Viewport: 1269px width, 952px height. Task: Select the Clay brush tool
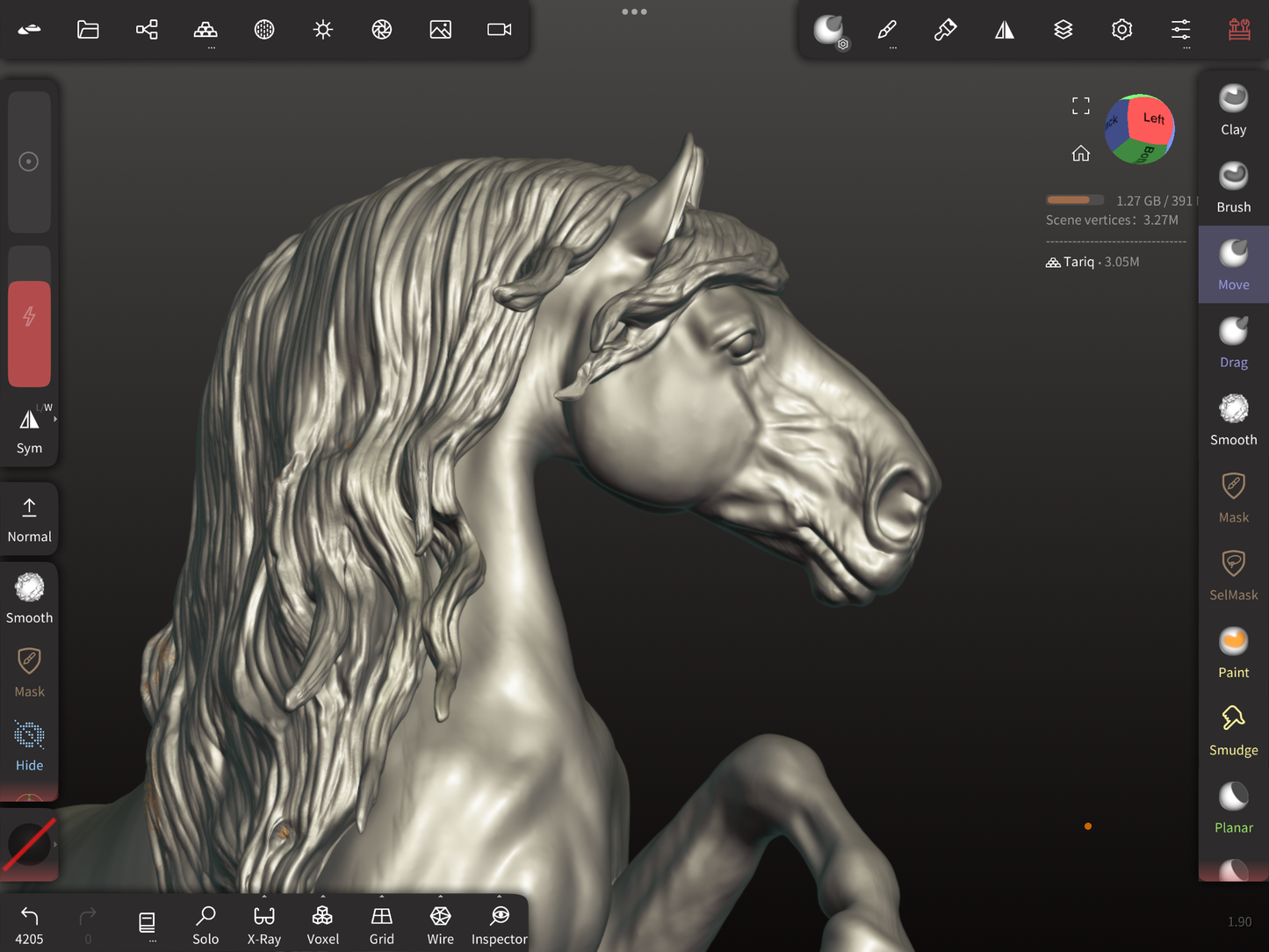coord(1233,110)
